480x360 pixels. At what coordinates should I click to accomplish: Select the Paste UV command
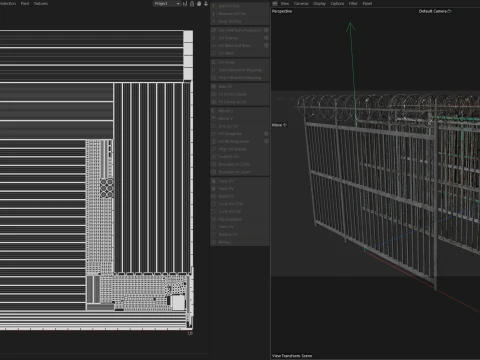226,189
